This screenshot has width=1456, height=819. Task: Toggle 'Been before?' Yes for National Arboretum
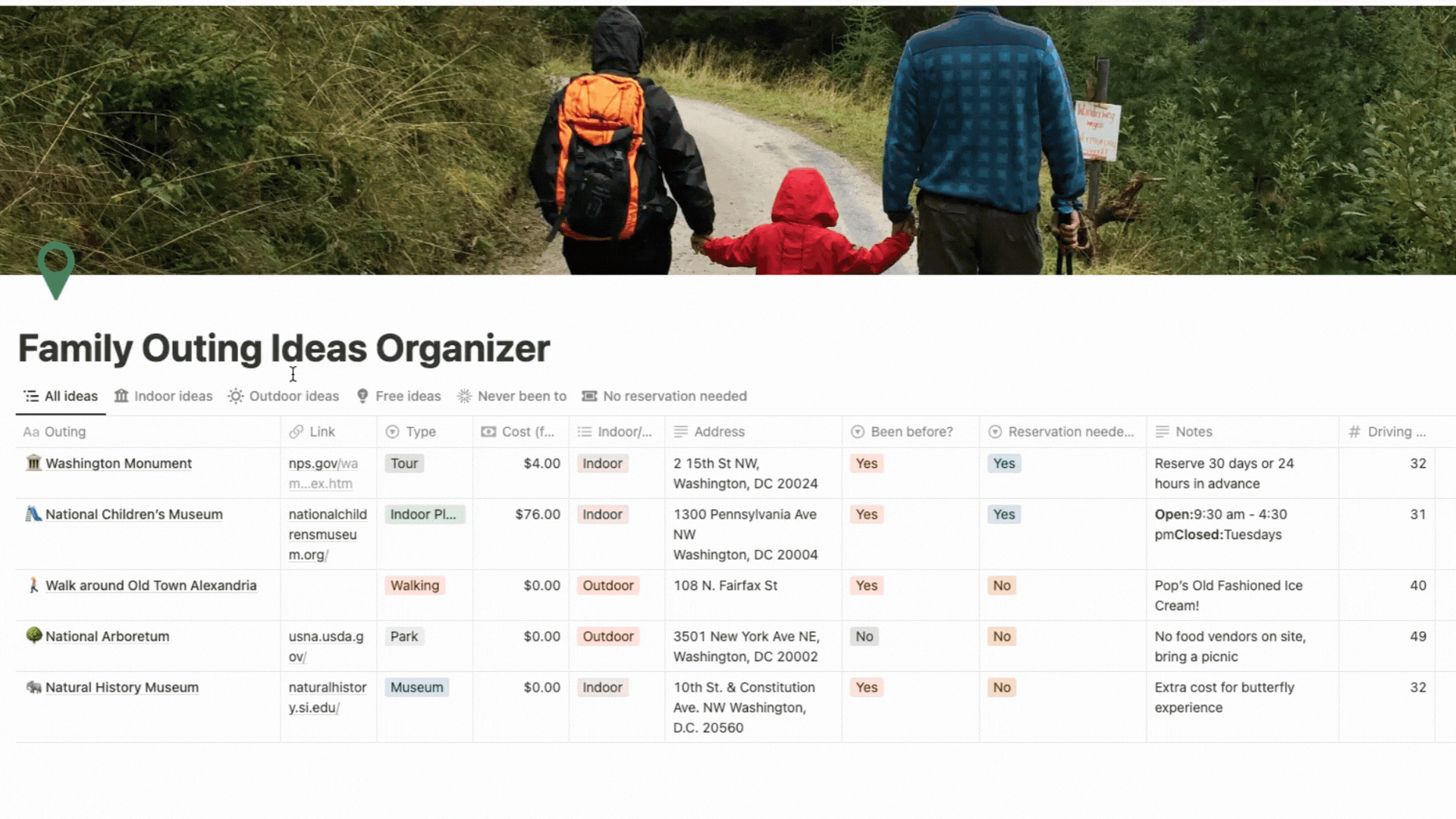(x=863, y=636)
